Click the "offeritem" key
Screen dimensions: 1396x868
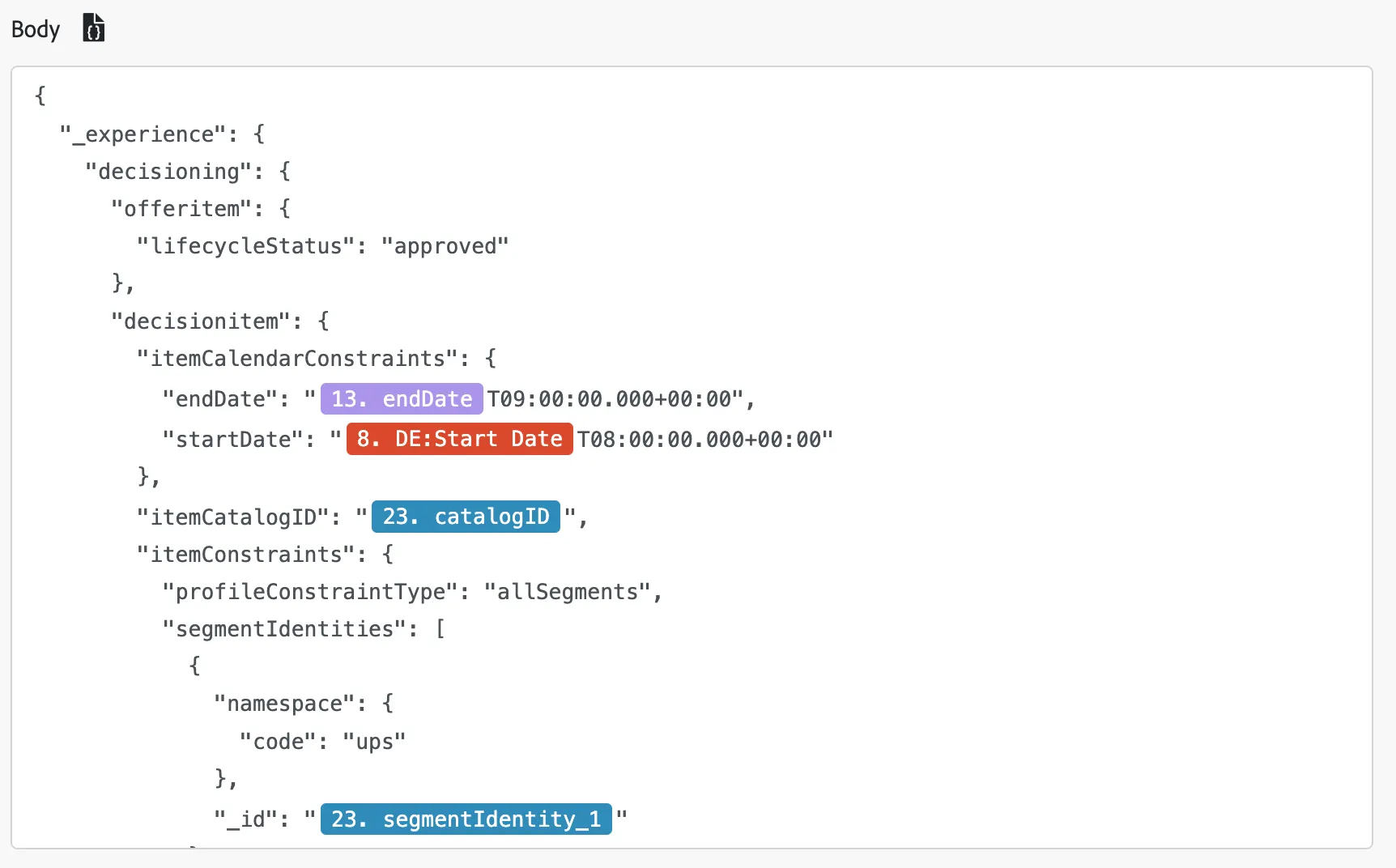coord(182,209)
